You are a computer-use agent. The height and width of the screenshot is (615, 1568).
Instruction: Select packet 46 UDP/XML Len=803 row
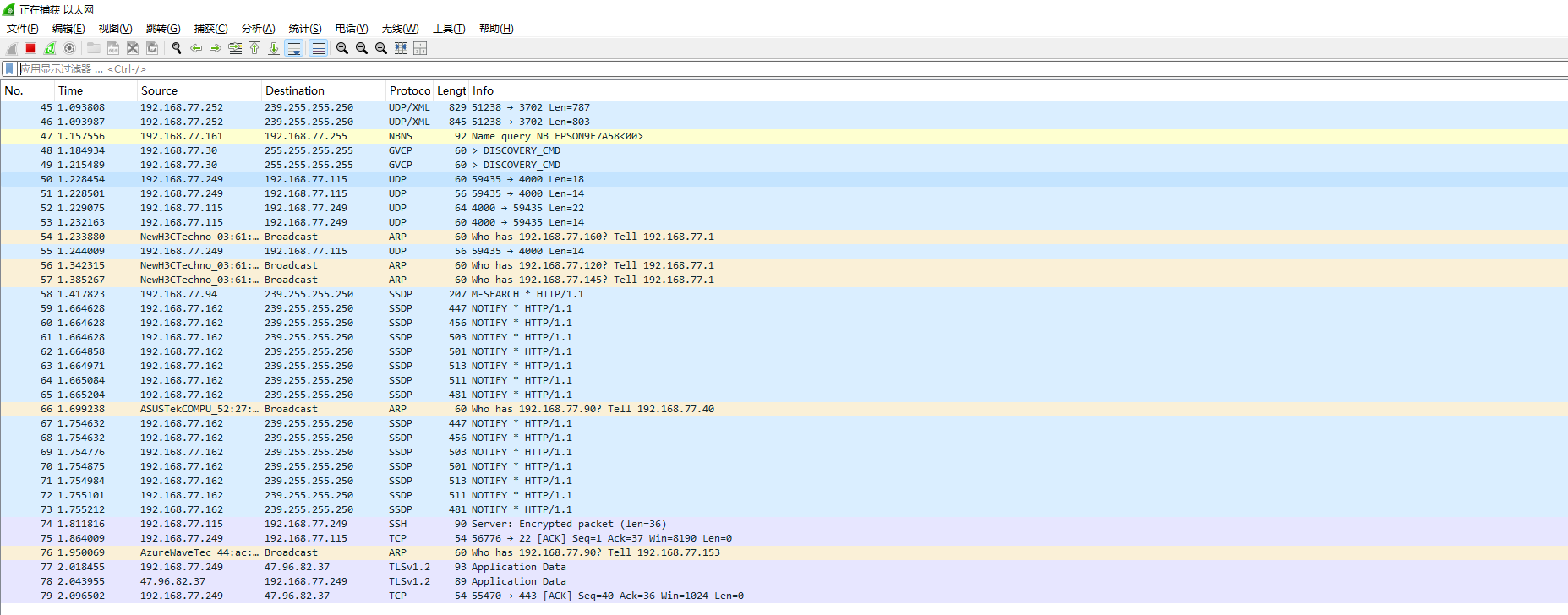(784, 122)
